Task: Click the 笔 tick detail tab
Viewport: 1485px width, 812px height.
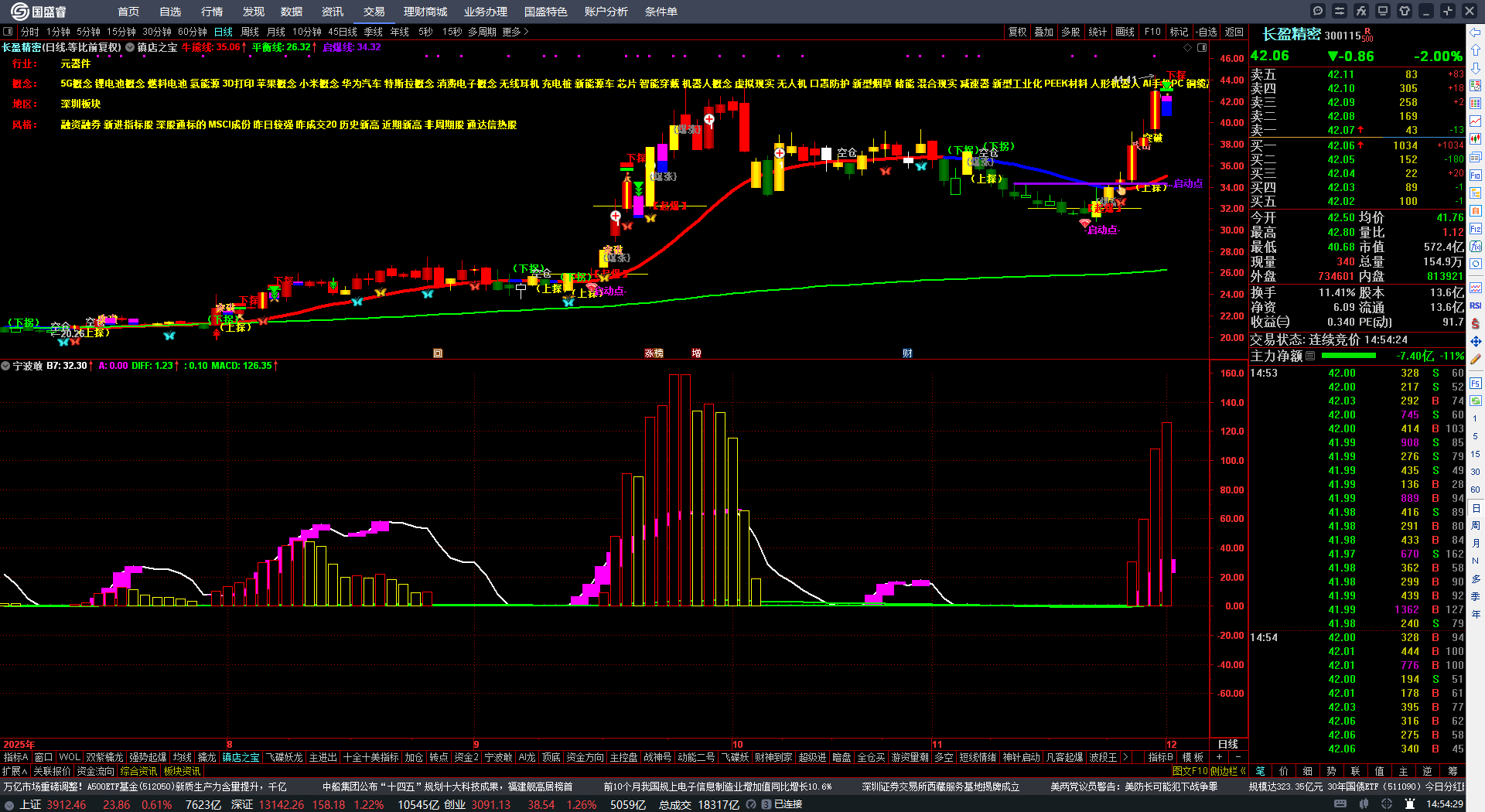Action: coord(1261,771)
